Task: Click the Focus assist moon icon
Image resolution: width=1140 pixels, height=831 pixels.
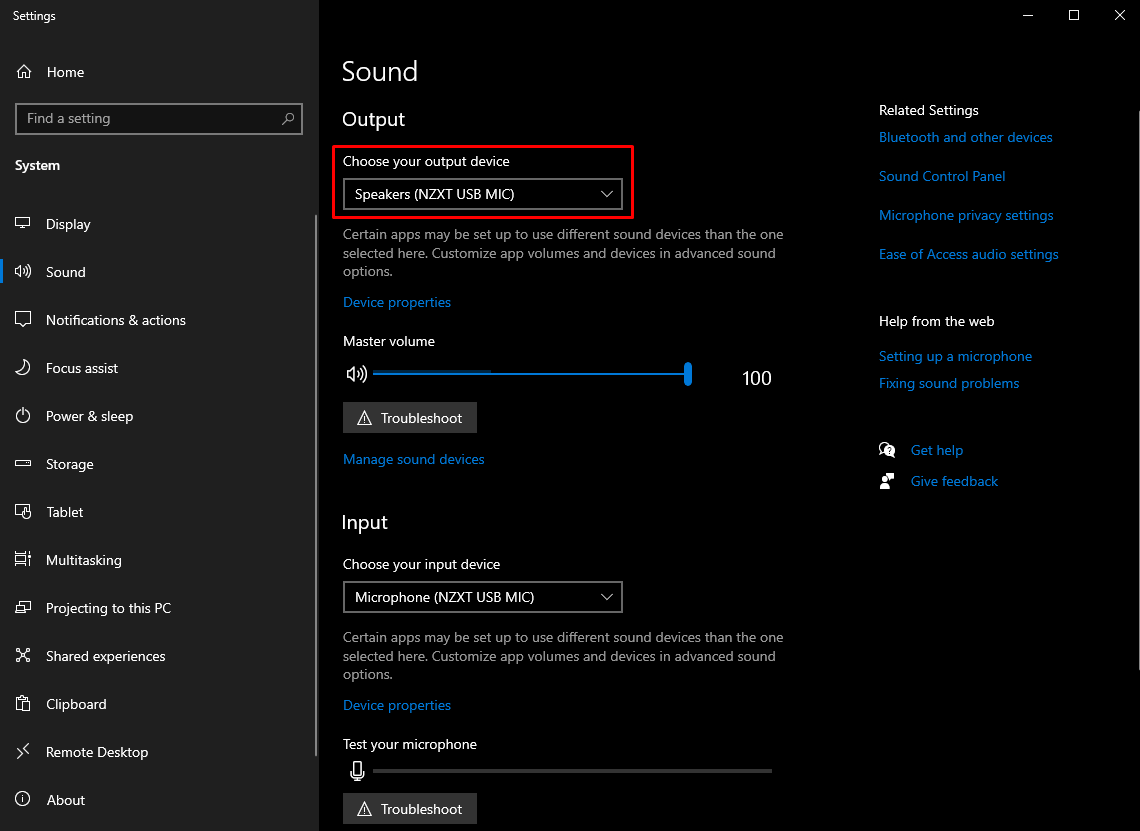Action: click(23, 367)
